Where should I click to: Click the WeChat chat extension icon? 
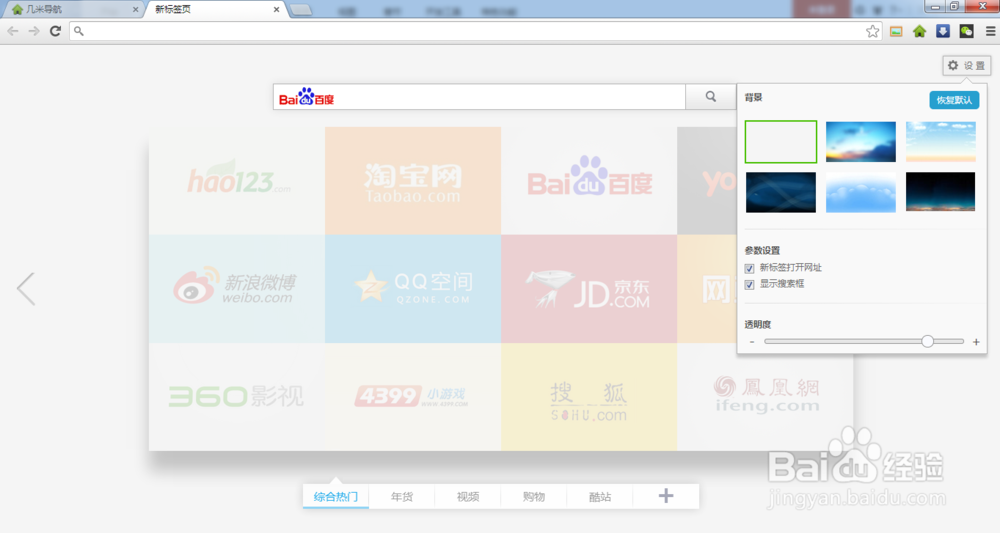click(966, 31)
